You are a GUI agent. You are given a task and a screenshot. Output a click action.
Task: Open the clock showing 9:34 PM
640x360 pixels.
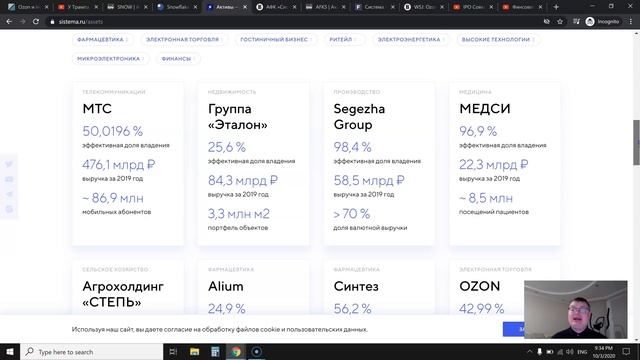coord(603,351)
